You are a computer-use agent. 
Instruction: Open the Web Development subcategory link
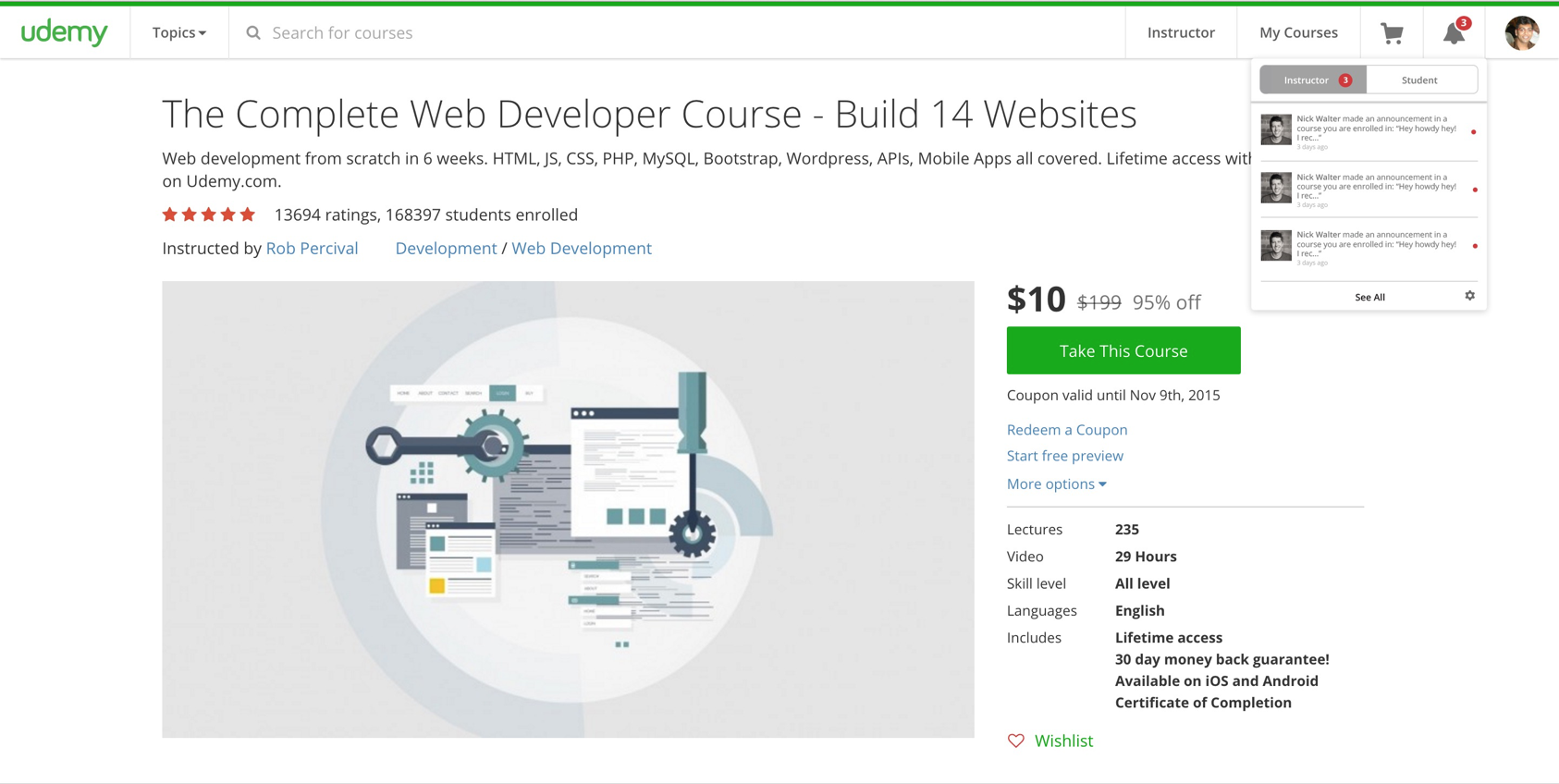[x=582, y=248]
